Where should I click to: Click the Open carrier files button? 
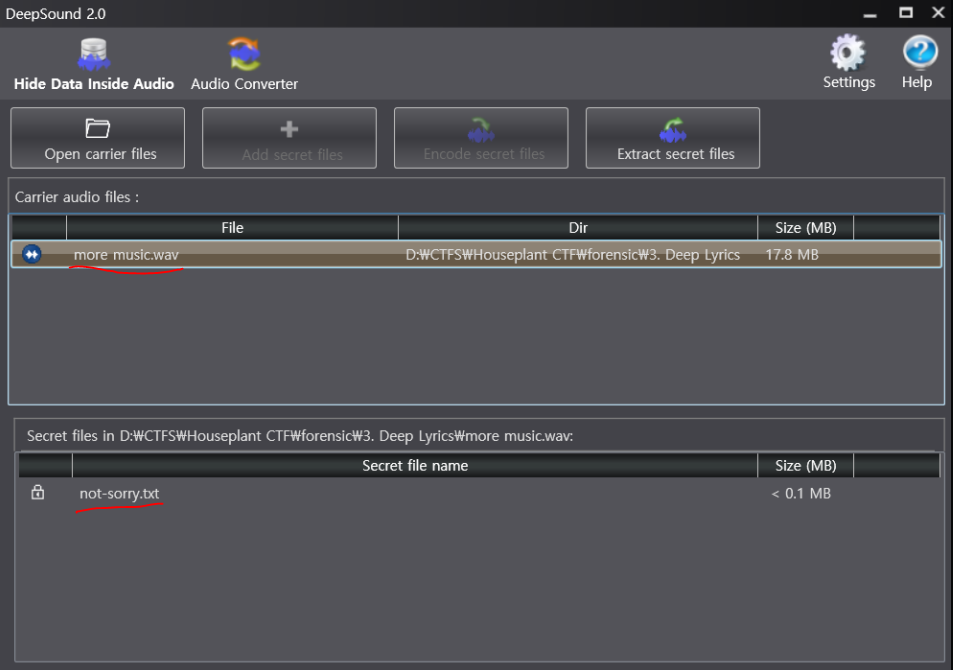point(98,138)
